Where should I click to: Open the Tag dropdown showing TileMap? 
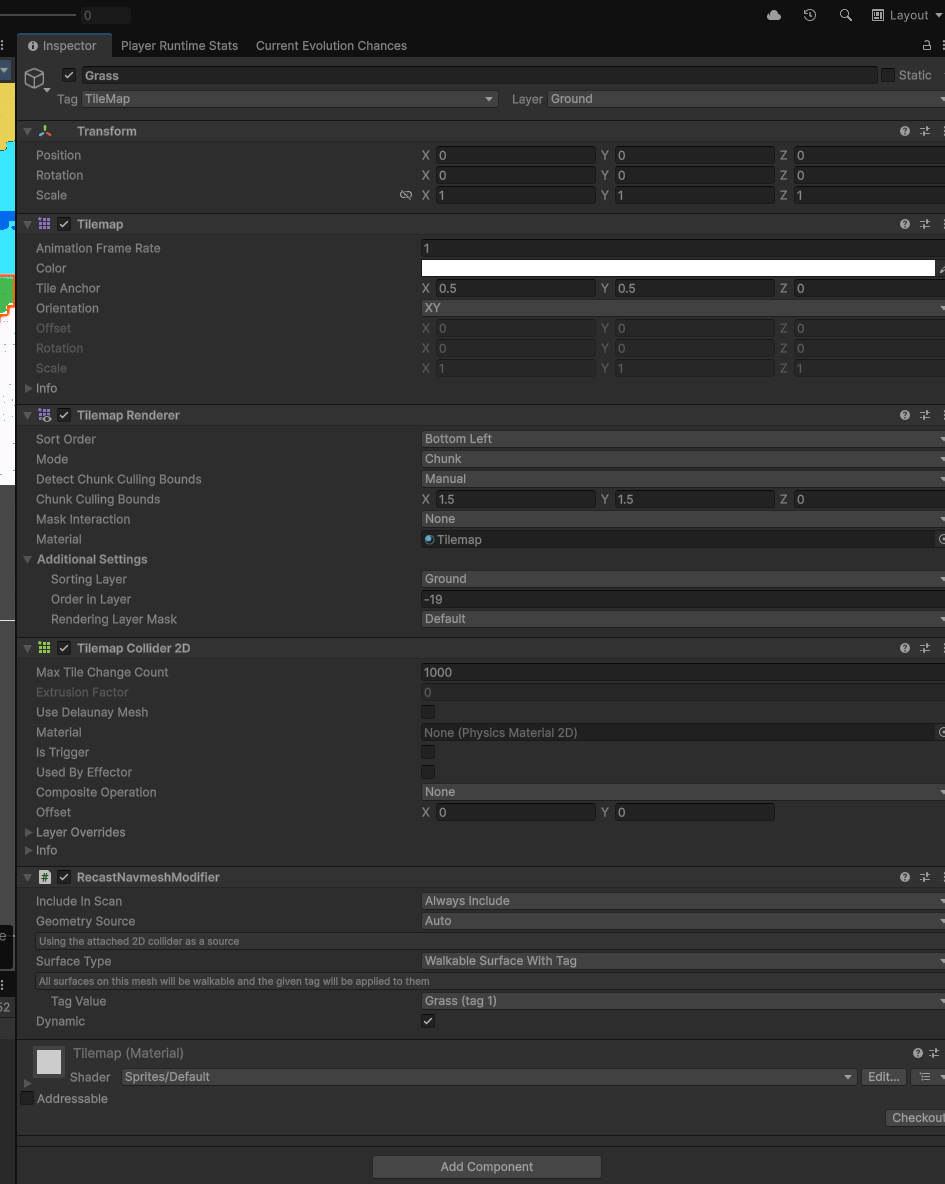coord(289,99)
